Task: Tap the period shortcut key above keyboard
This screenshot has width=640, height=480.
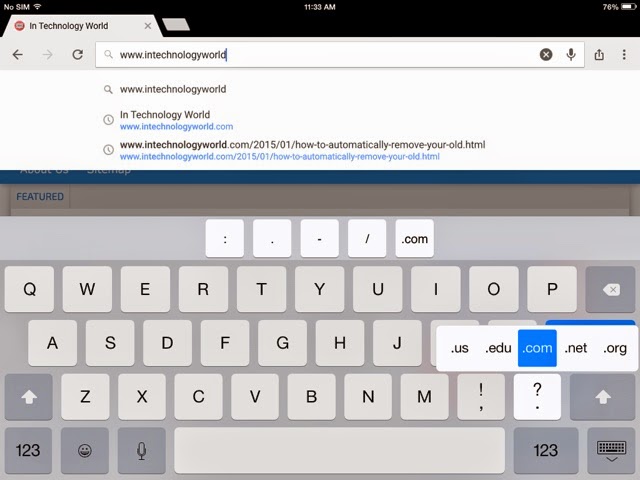Action: click(272, 238)
